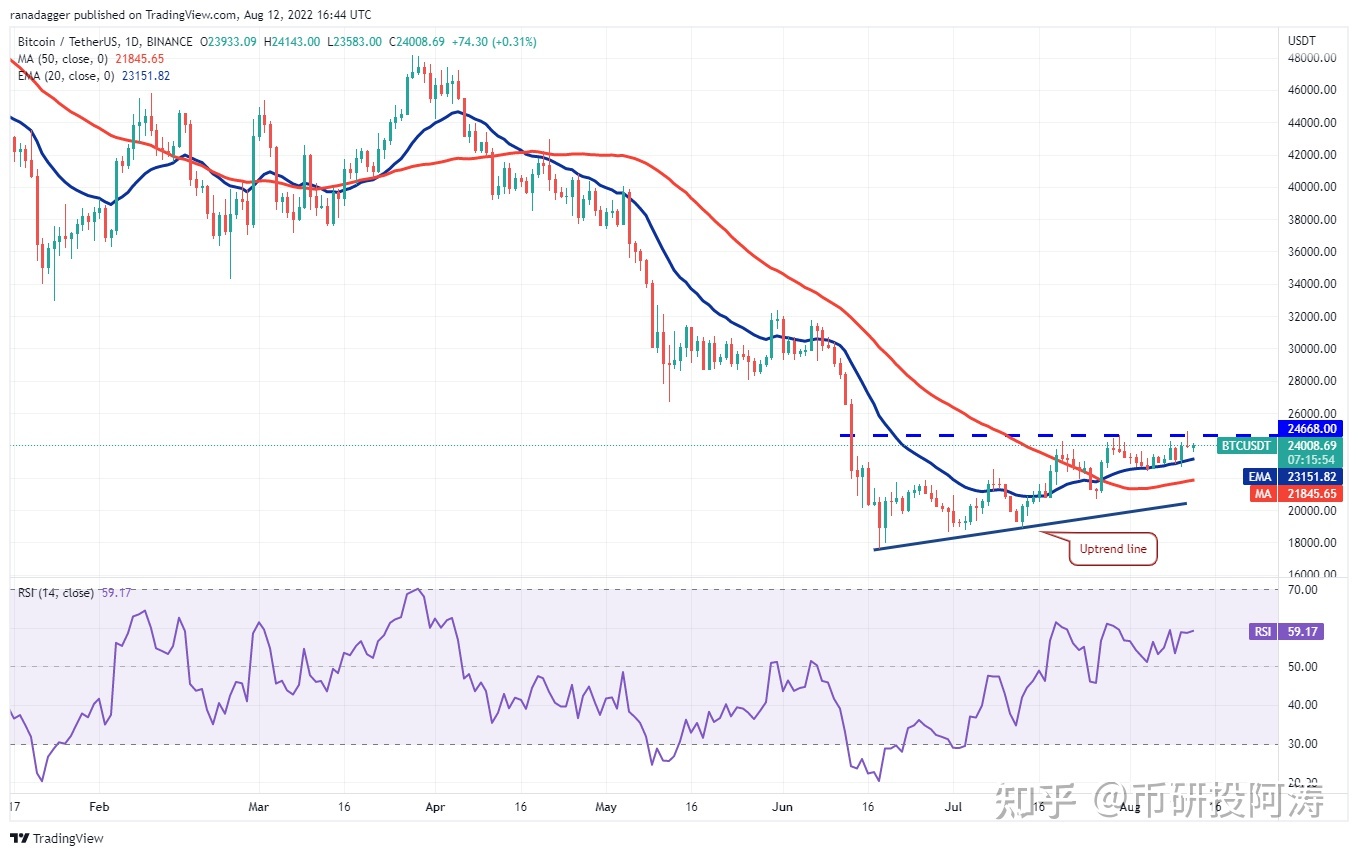The image size is (1358, 856).
Task: Click the Aug label on the time axis
Action: pyautogui.click(x=1131, y=806)
